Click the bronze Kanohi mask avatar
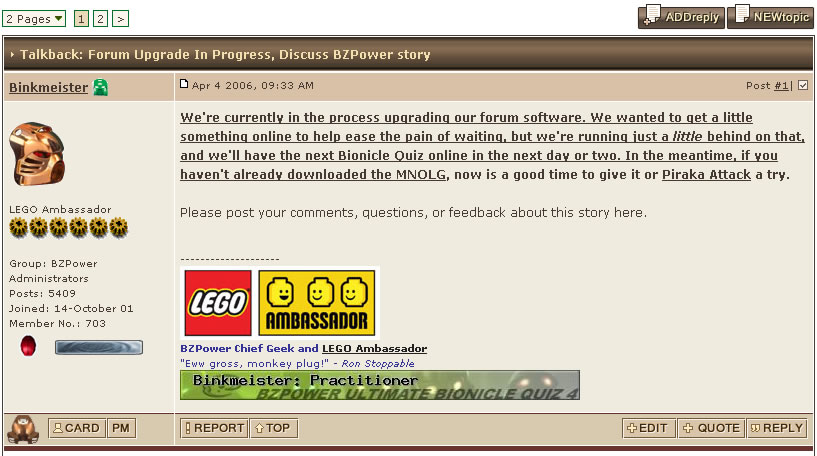Screen dimensions: 817x456 [x=37, y=154]
